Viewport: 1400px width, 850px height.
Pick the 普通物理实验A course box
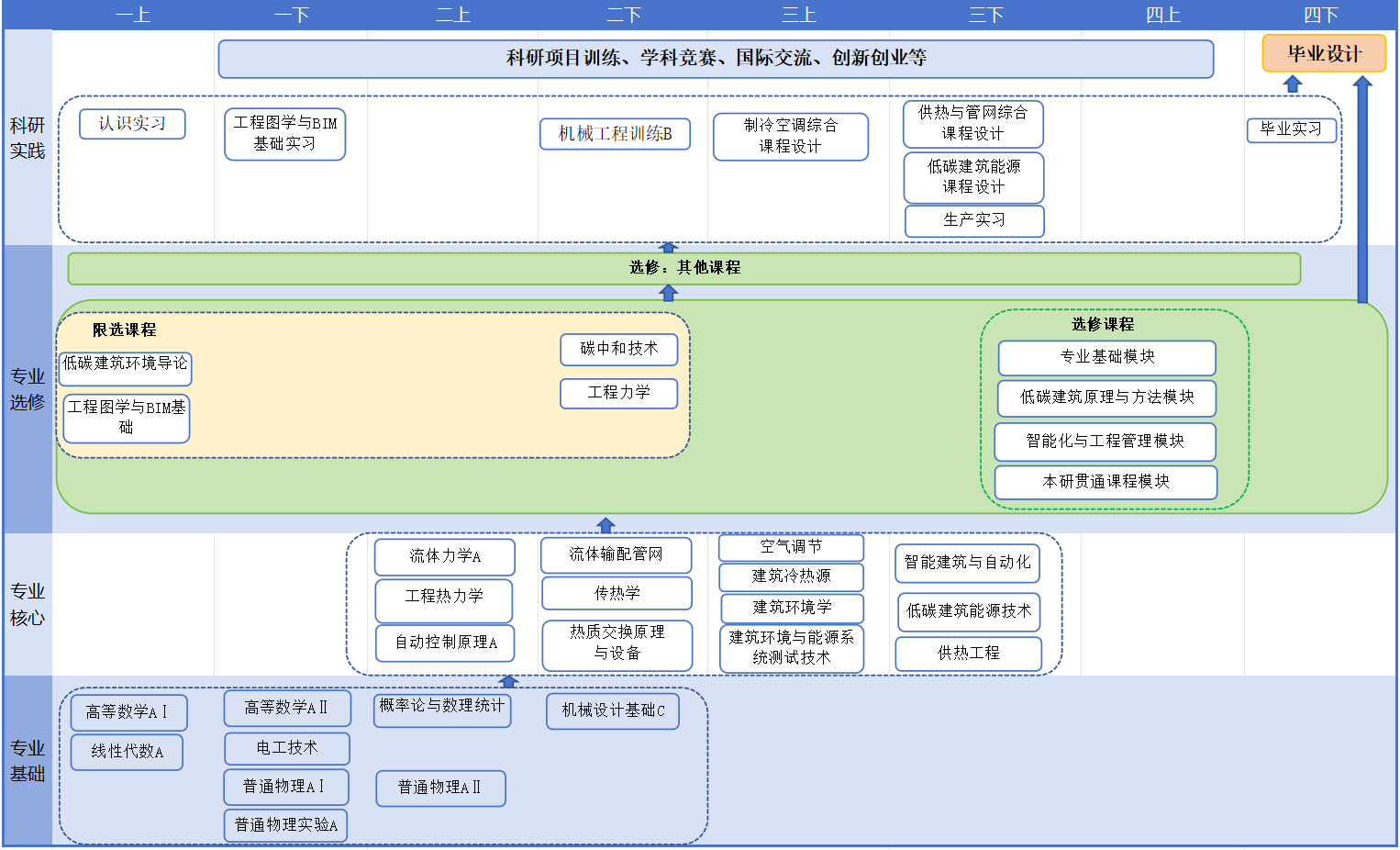point(285,825)
